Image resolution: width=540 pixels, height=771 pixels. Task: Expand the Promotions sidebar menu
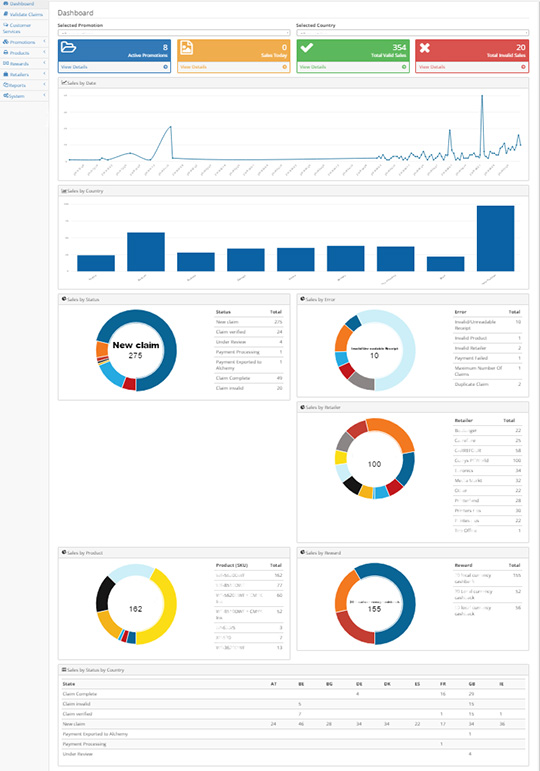pyautogui.click(x=24, y=42)
